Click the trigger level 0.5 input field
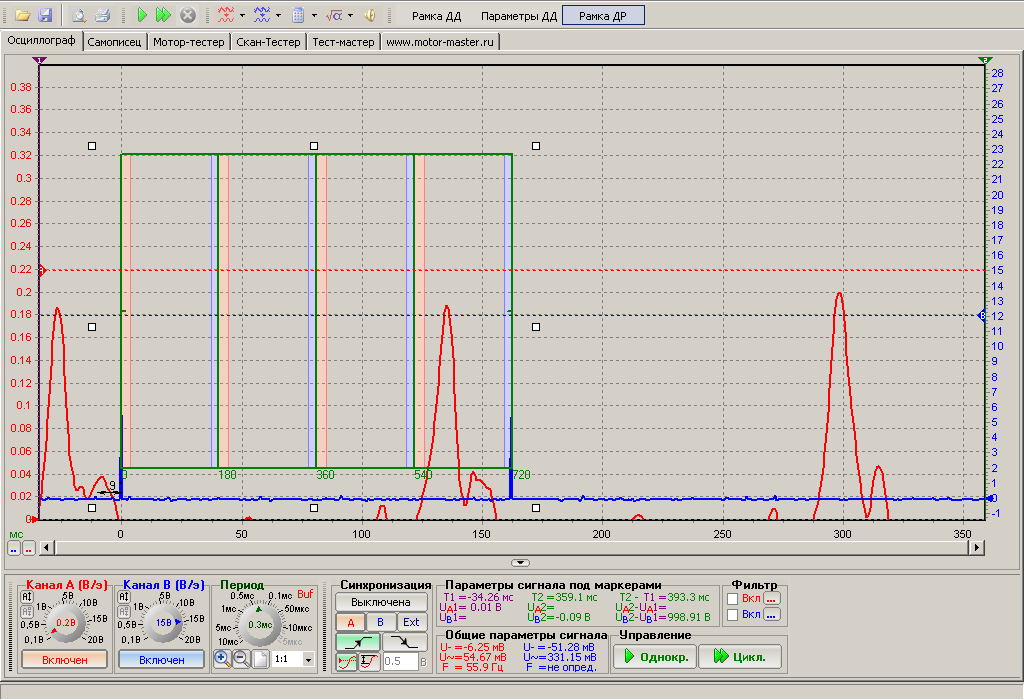The height and width of the screenshot is (700, 1024). point(400,661)
